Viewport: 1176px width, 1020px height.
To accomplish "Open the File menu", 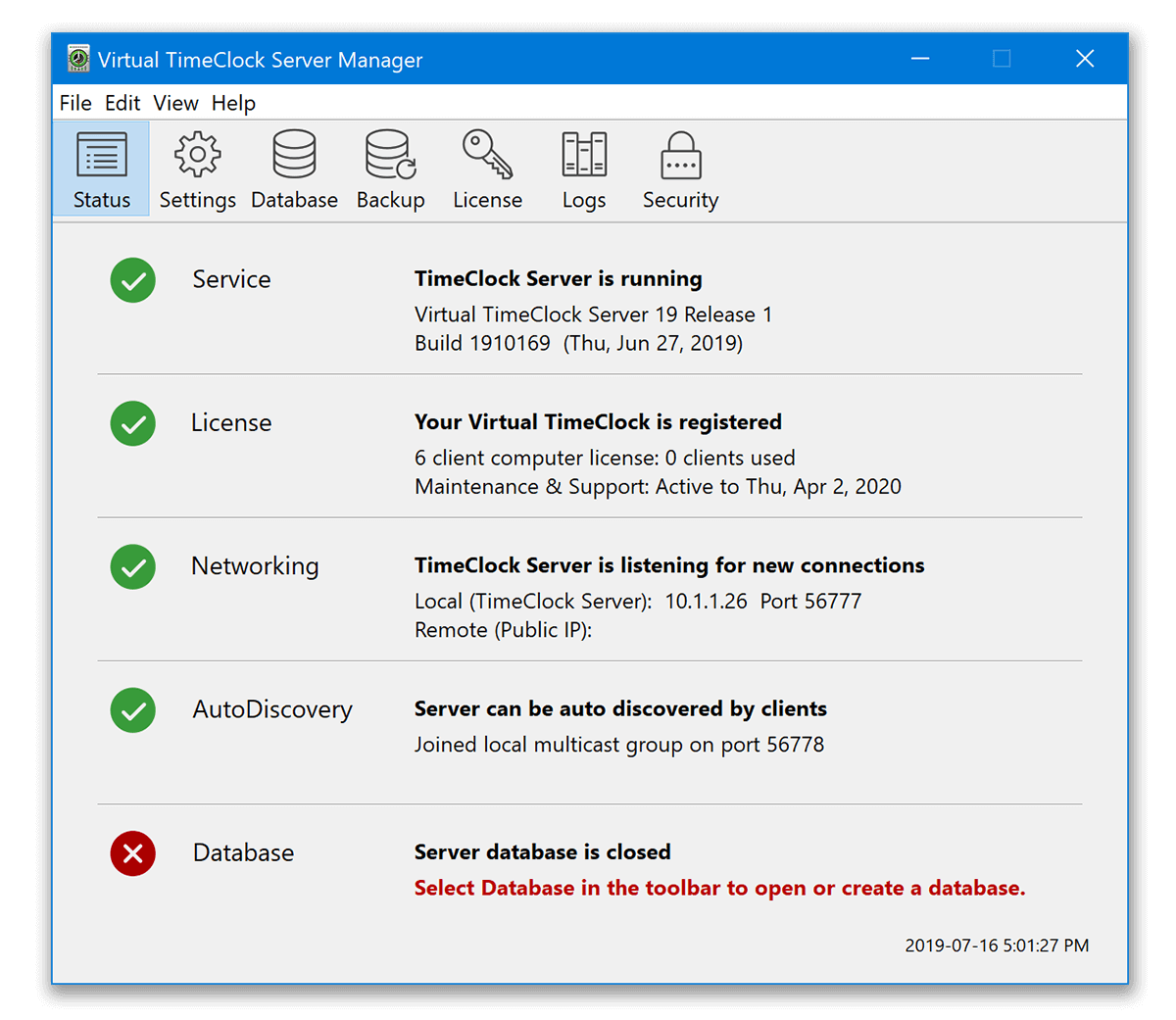I will [74, 102].
